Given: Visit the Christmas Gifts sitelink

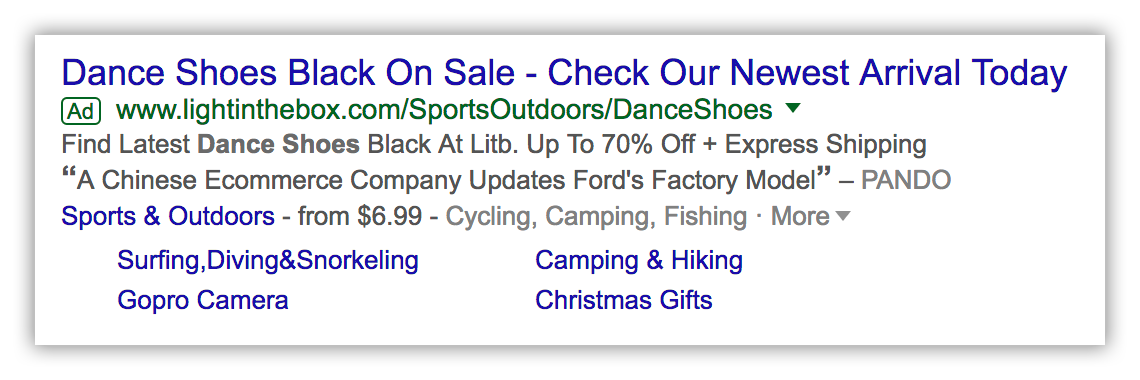Looking at the screenshot, I should point(624,300).
